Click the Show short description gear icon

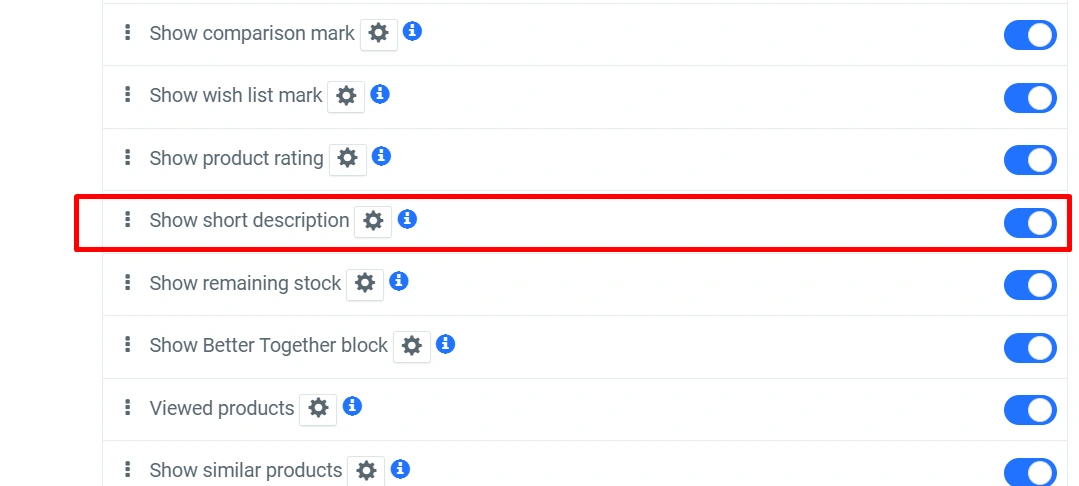(373, 221)
